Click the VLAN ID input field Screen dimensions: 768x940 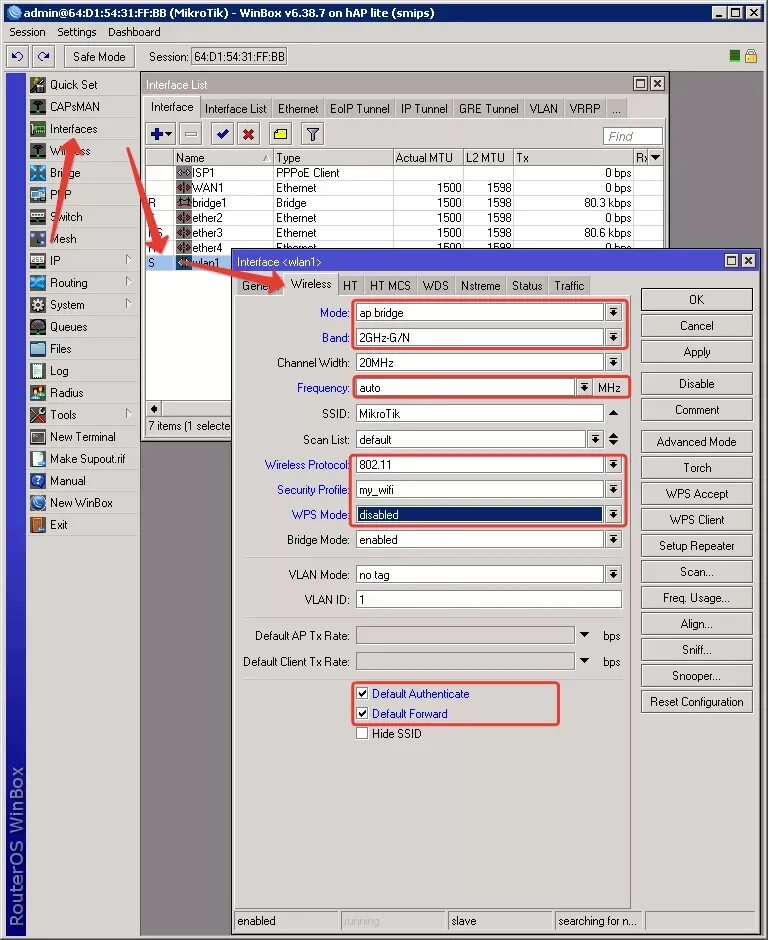[x=489, y=599]
